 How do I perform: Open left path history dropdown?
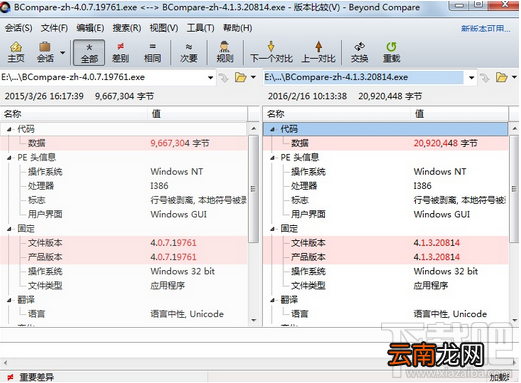210,78
